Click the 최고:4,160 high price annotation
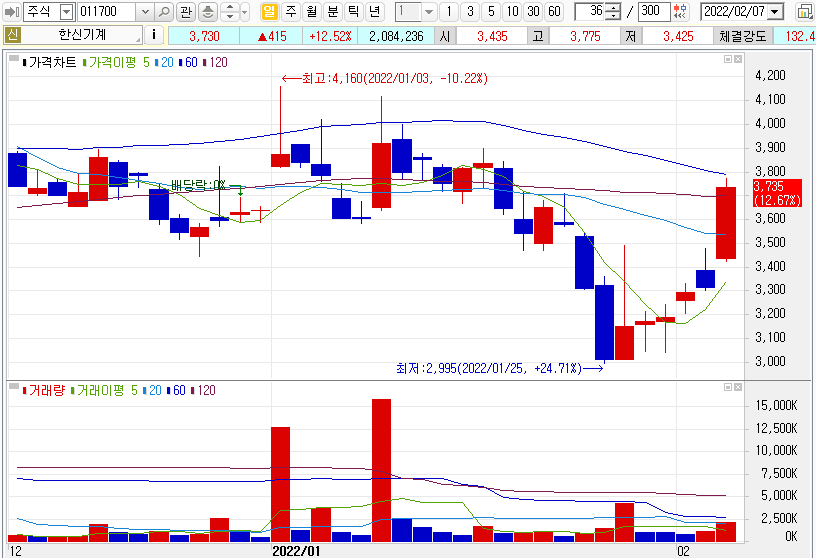 coord(385,79)
